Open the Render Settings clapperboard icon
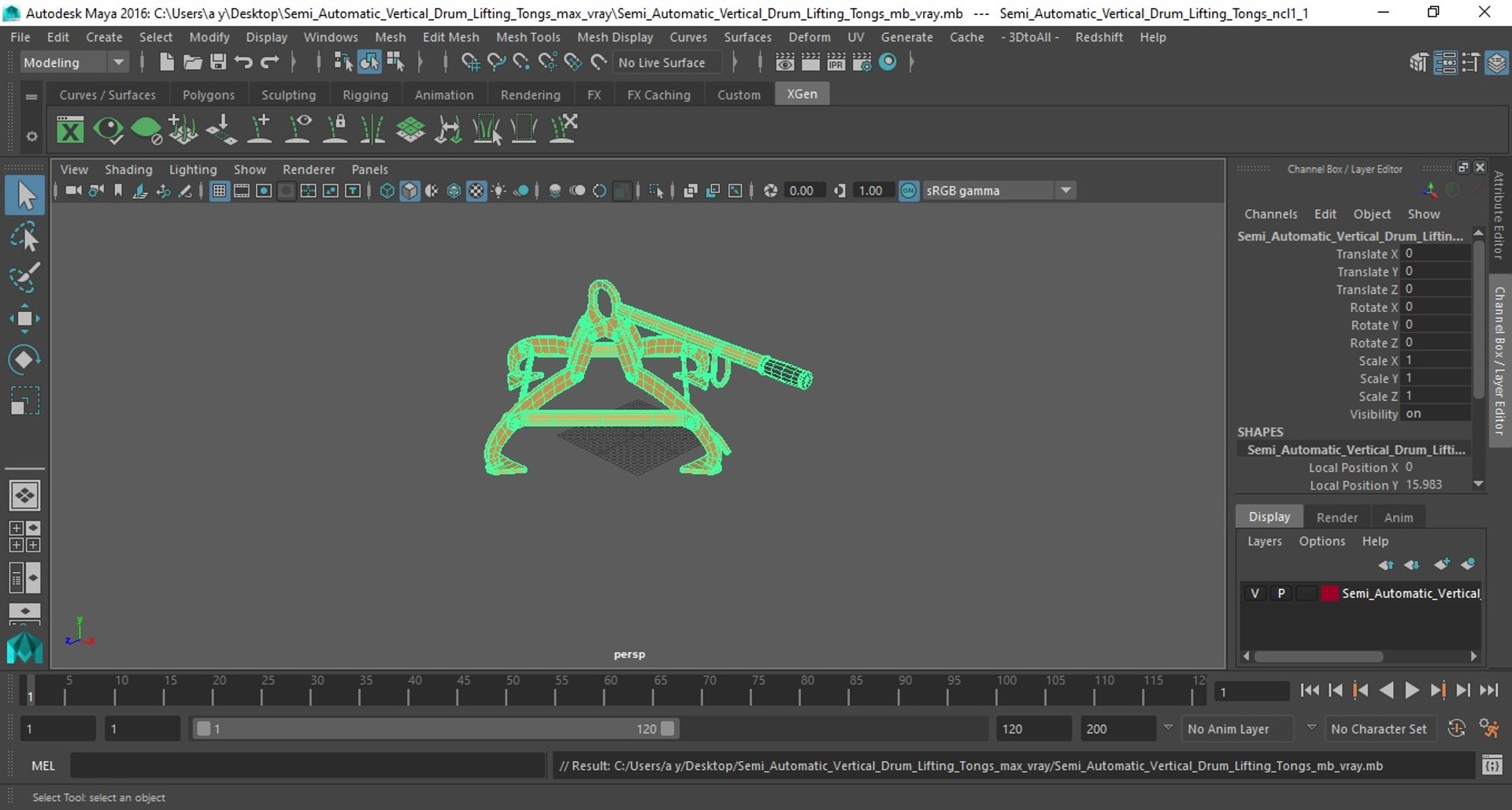 (862, 62)
